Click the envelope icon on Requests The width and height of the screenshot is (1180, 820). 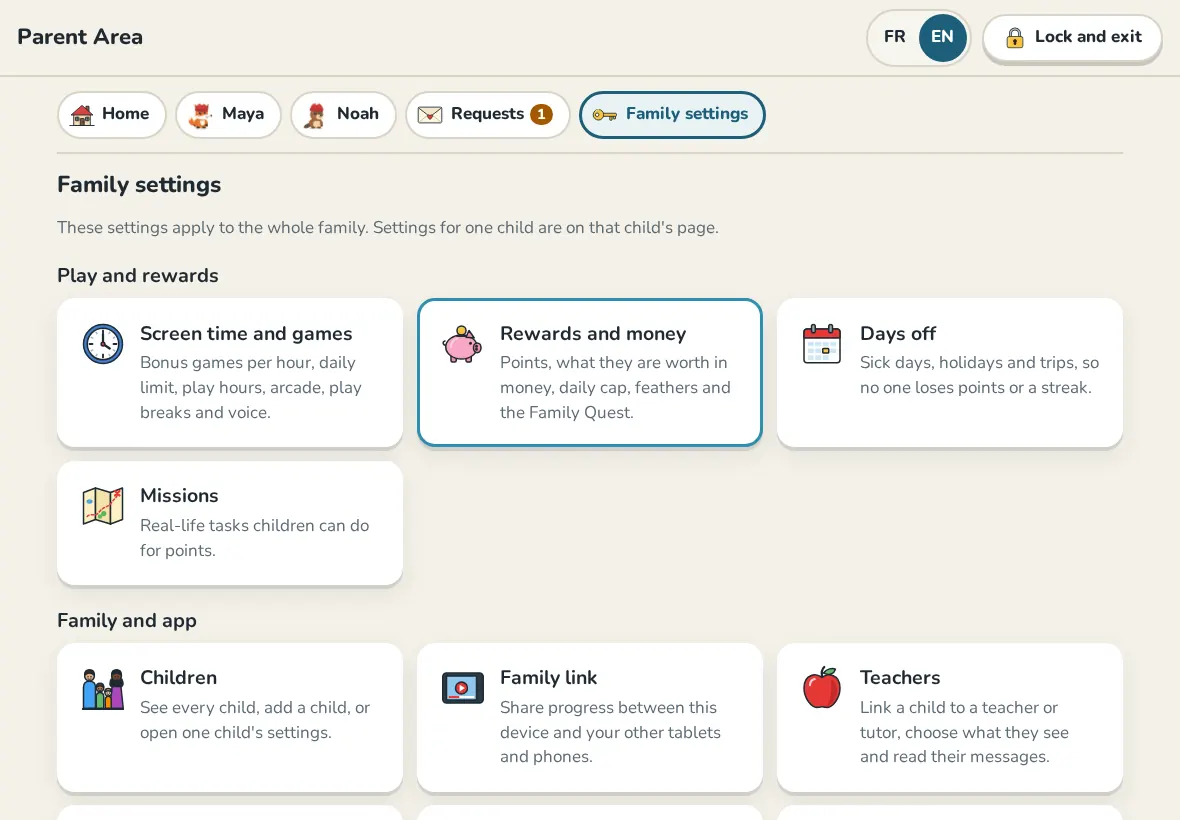tap(430, 114)
